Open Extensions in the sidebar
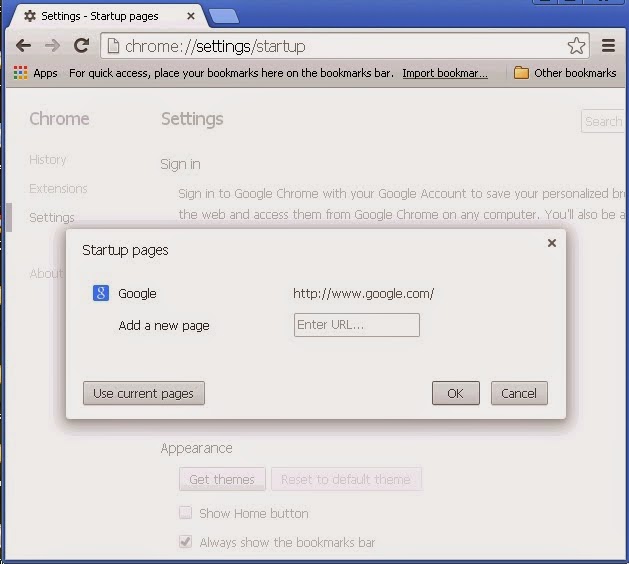The image size is (629, 564). point(58,189)
